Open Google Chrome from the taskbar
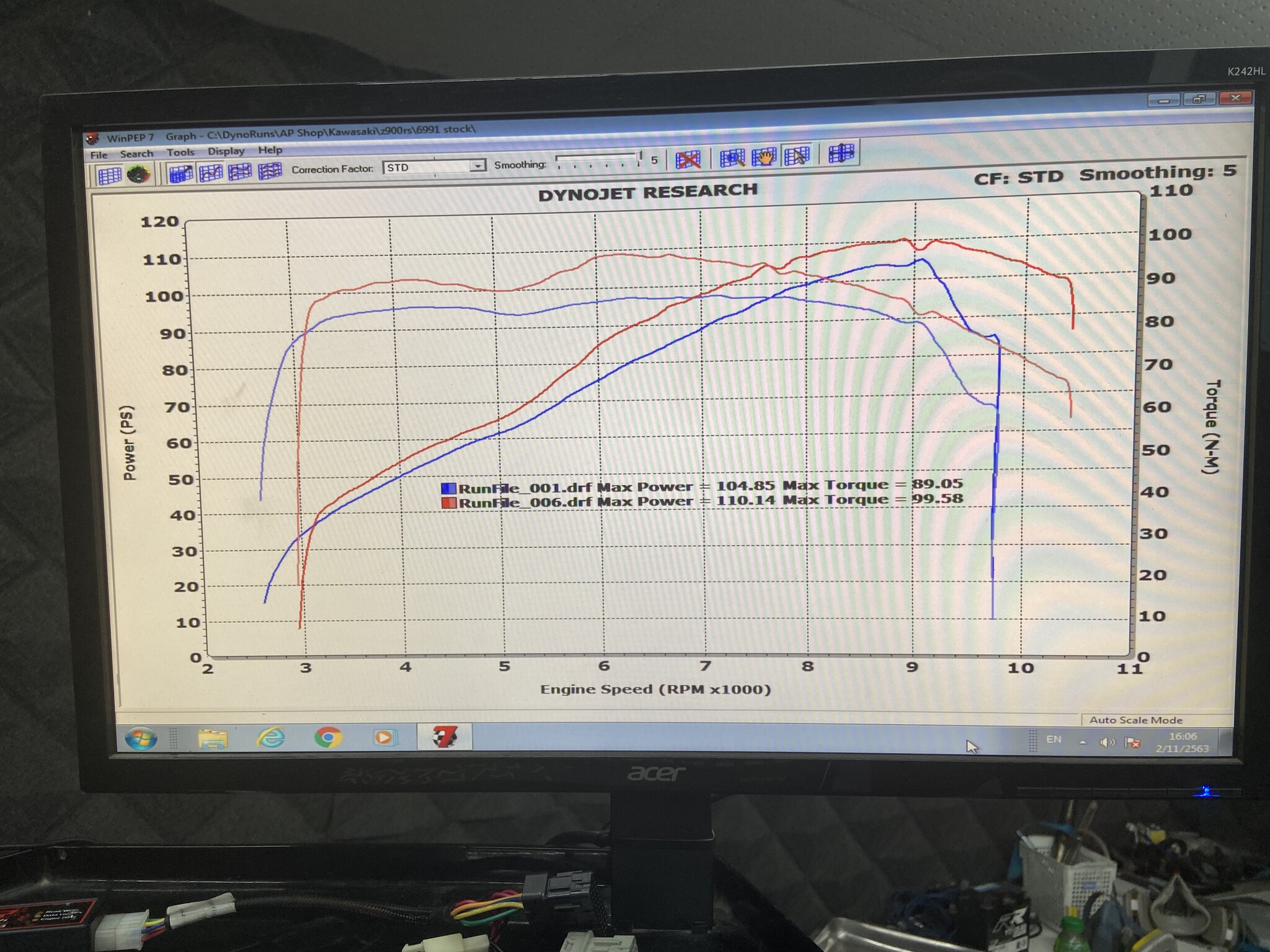Viewport: 1270px width, 952px height. [x=328, y=738]
